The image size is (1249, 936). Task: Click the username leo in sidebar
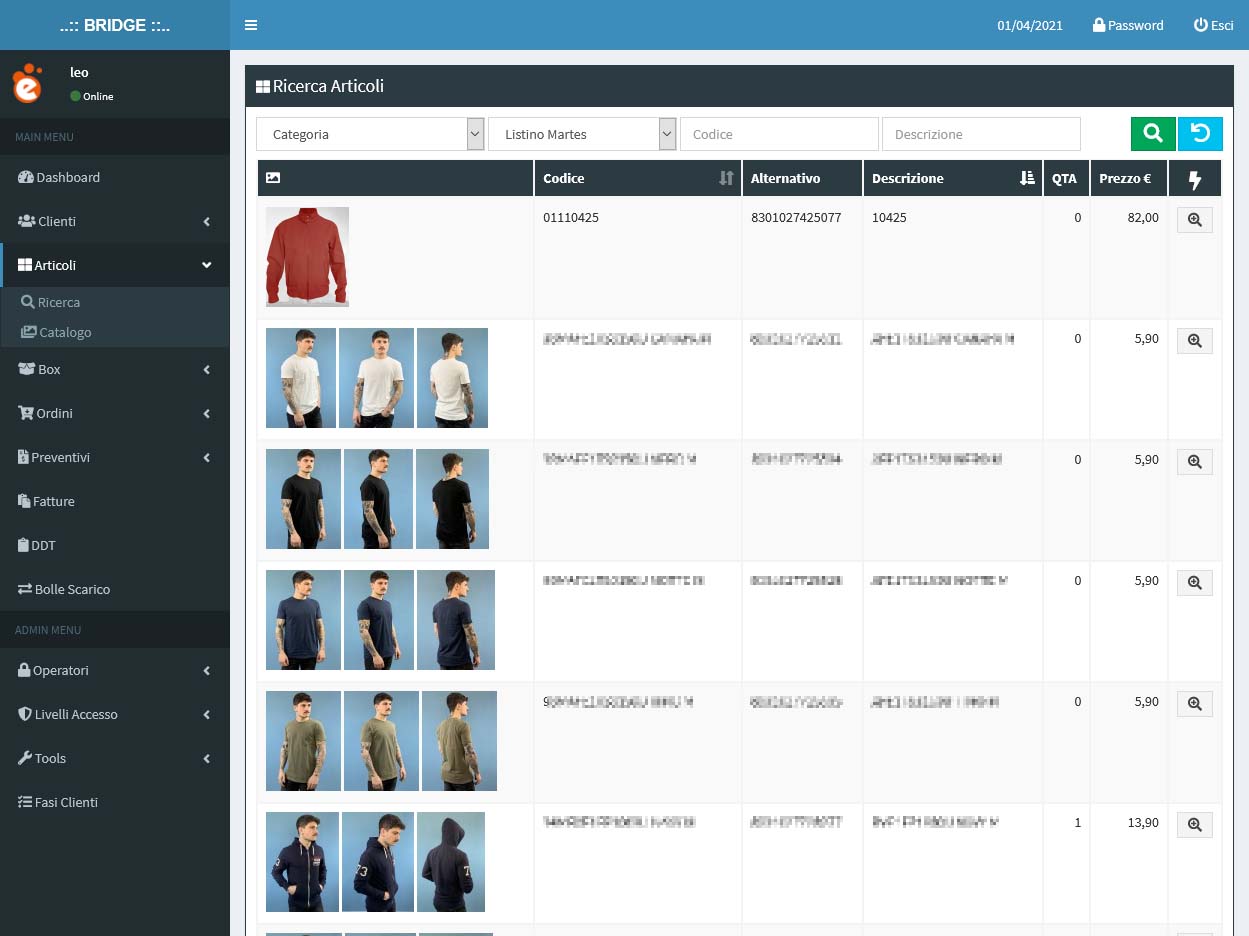coord(79,72)
